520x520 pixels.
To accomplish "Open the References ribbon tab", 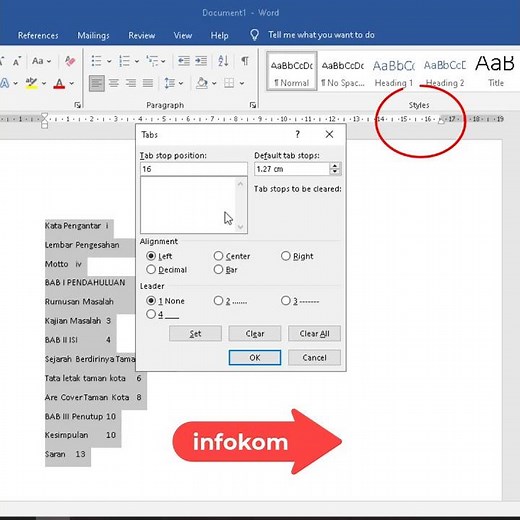I will click(38, 35).
